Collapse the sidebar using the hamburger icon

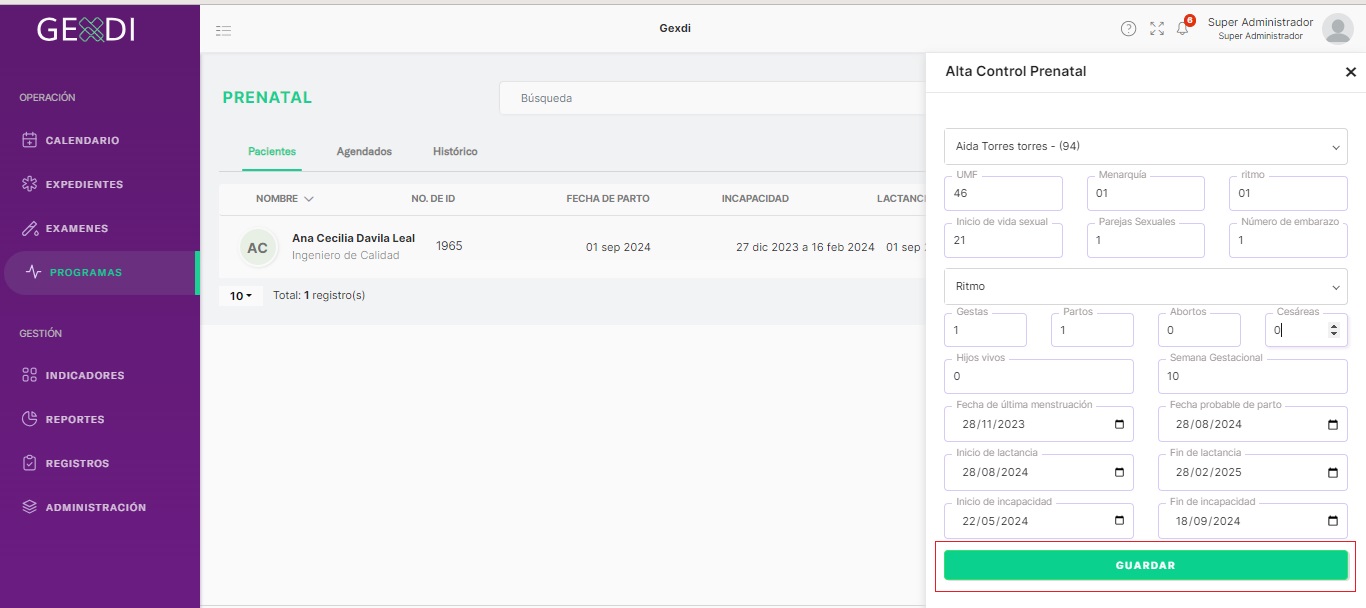[224, 30]
